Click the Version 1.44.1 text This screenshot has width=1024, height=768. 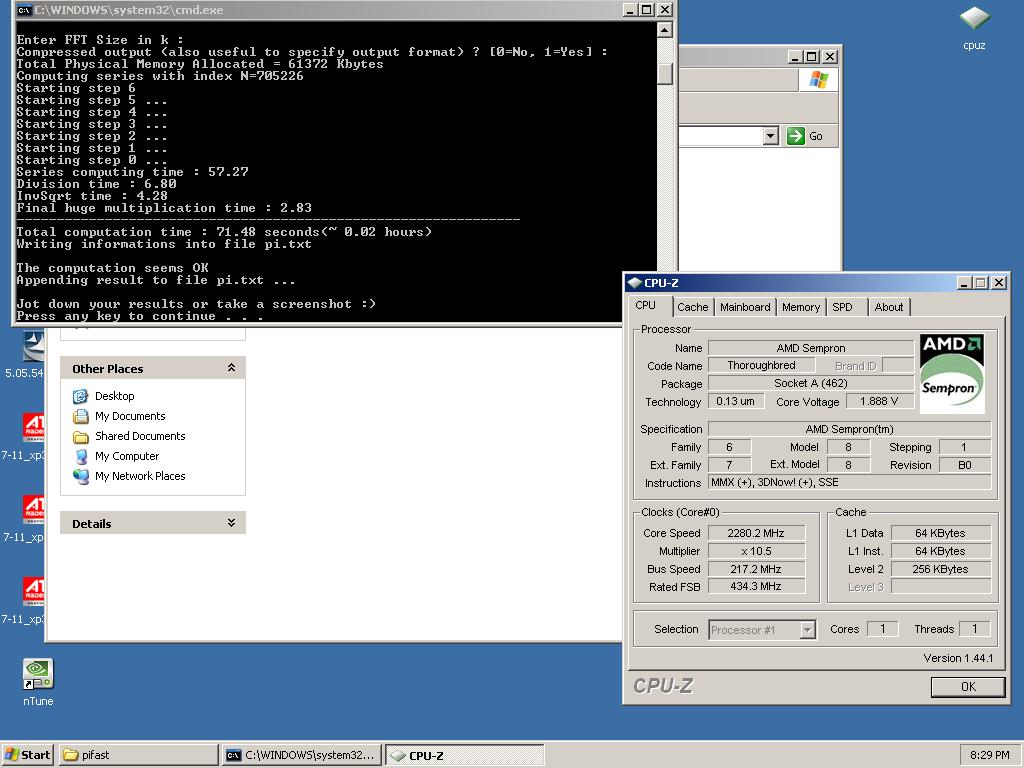957,658
